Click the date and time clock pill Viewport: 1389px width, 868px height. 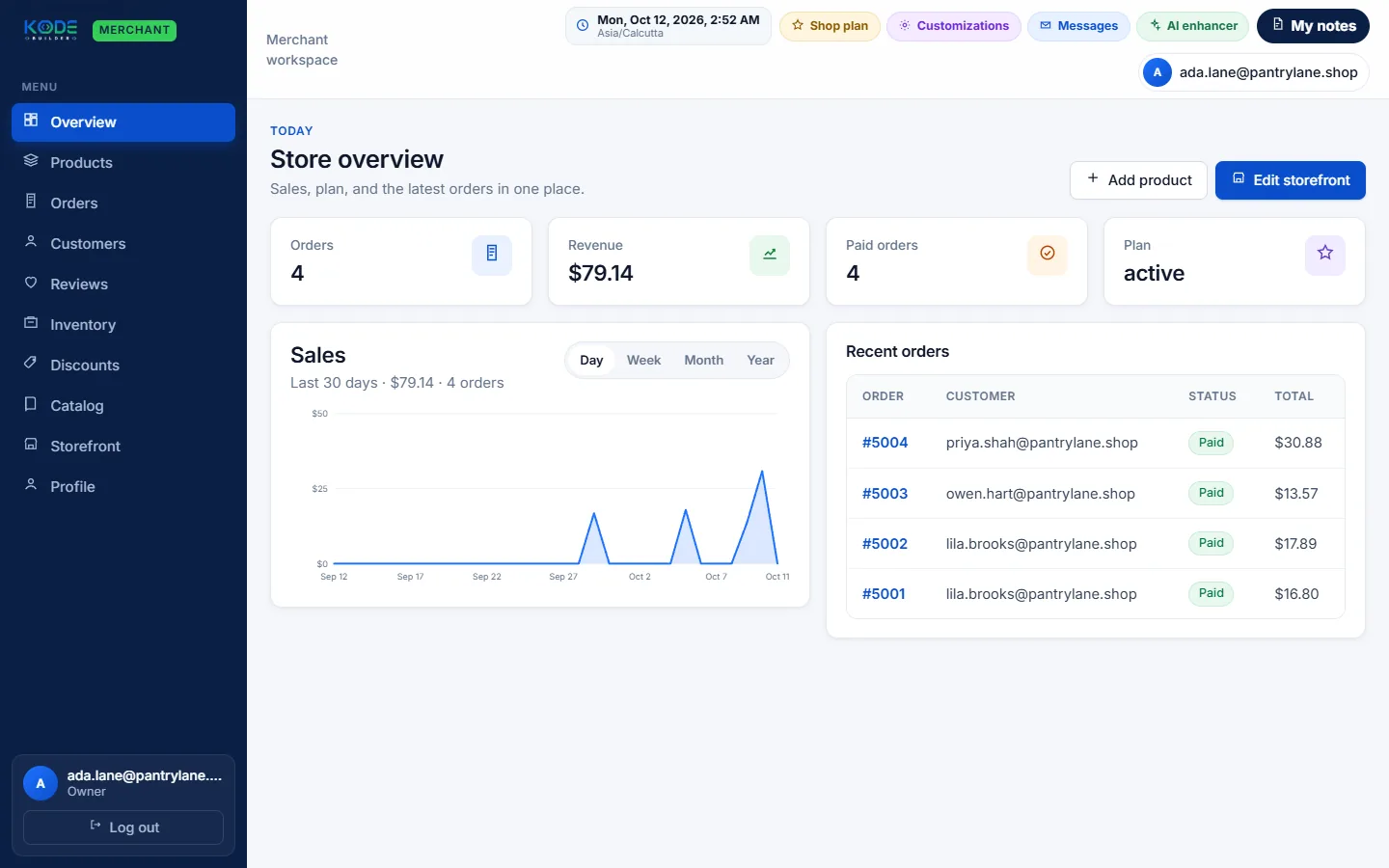668,26
